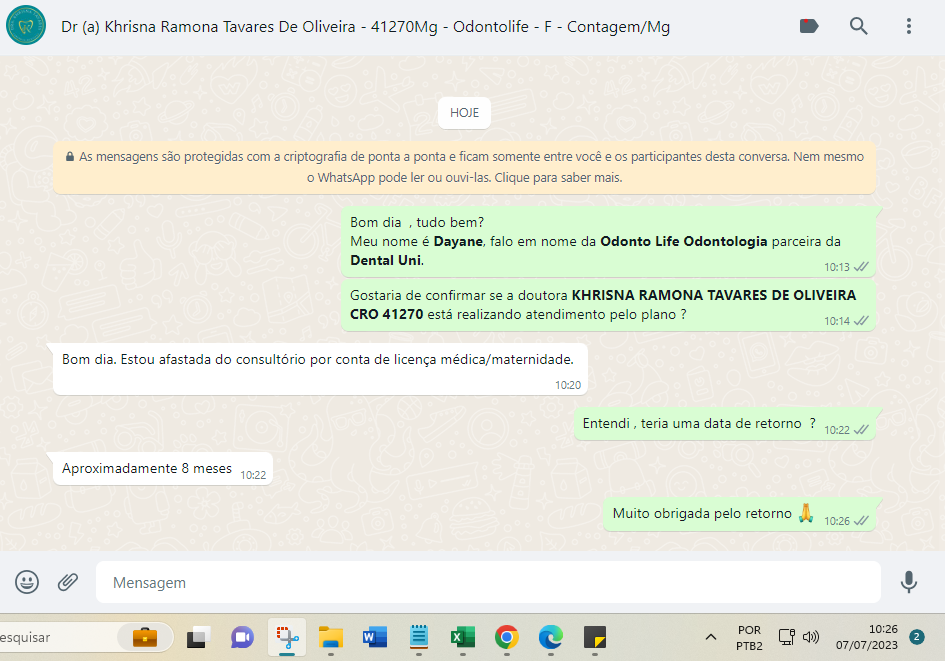Open the contact profile picture

click(x=26, y=26)
